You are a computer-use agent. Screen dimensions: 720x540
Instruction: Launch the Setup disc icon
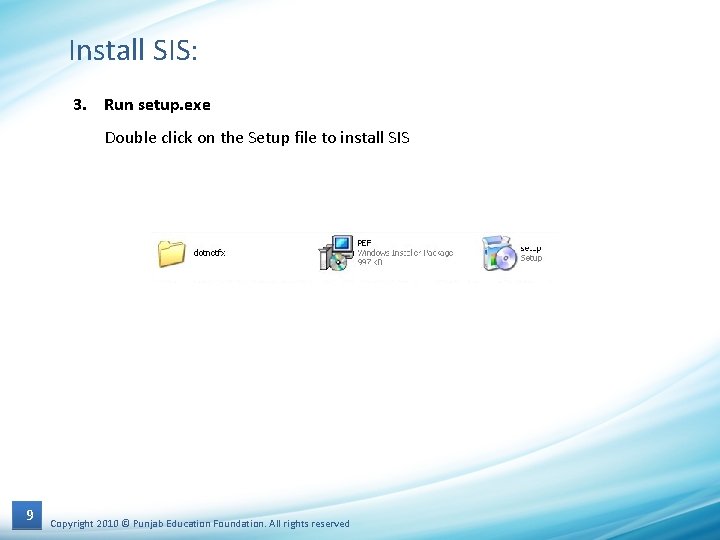[x=500, y=253]
